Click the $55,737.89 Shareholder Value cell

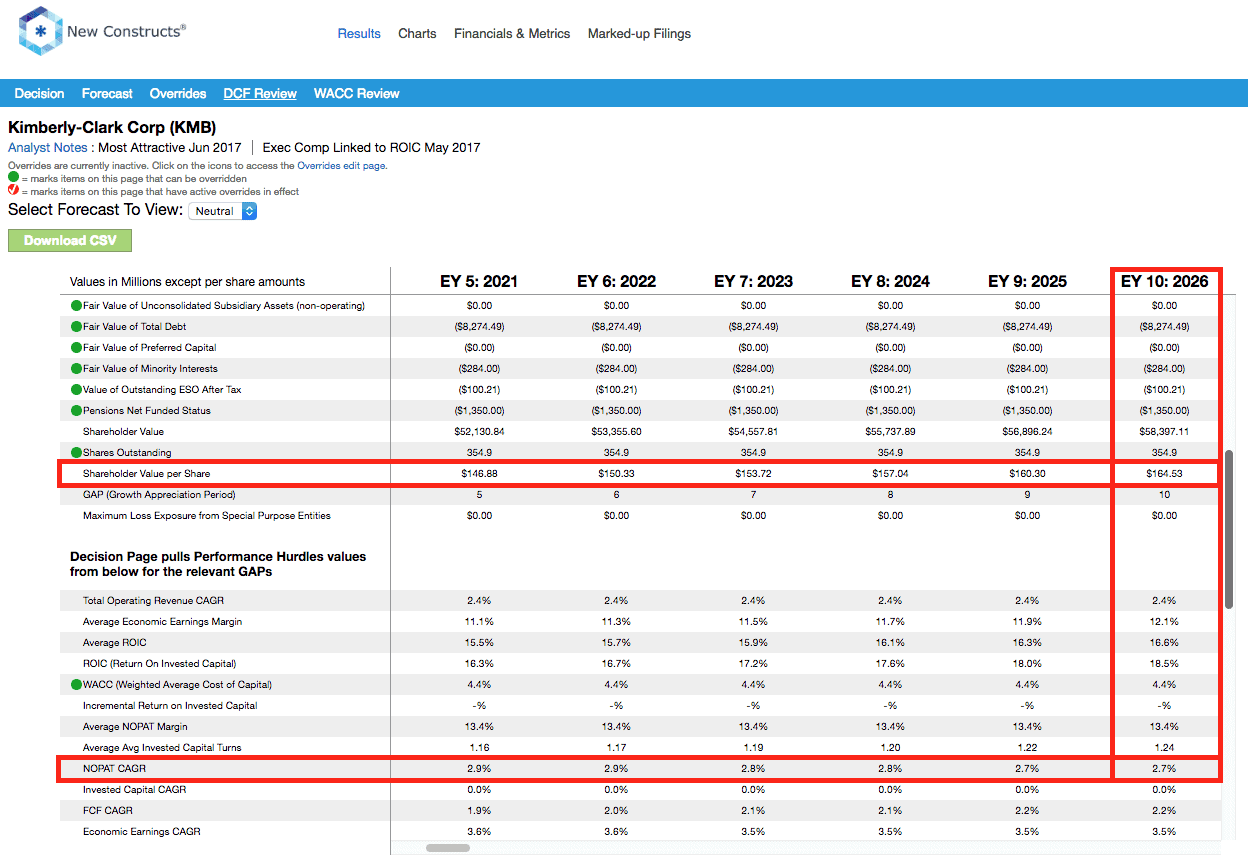(890, 432)
